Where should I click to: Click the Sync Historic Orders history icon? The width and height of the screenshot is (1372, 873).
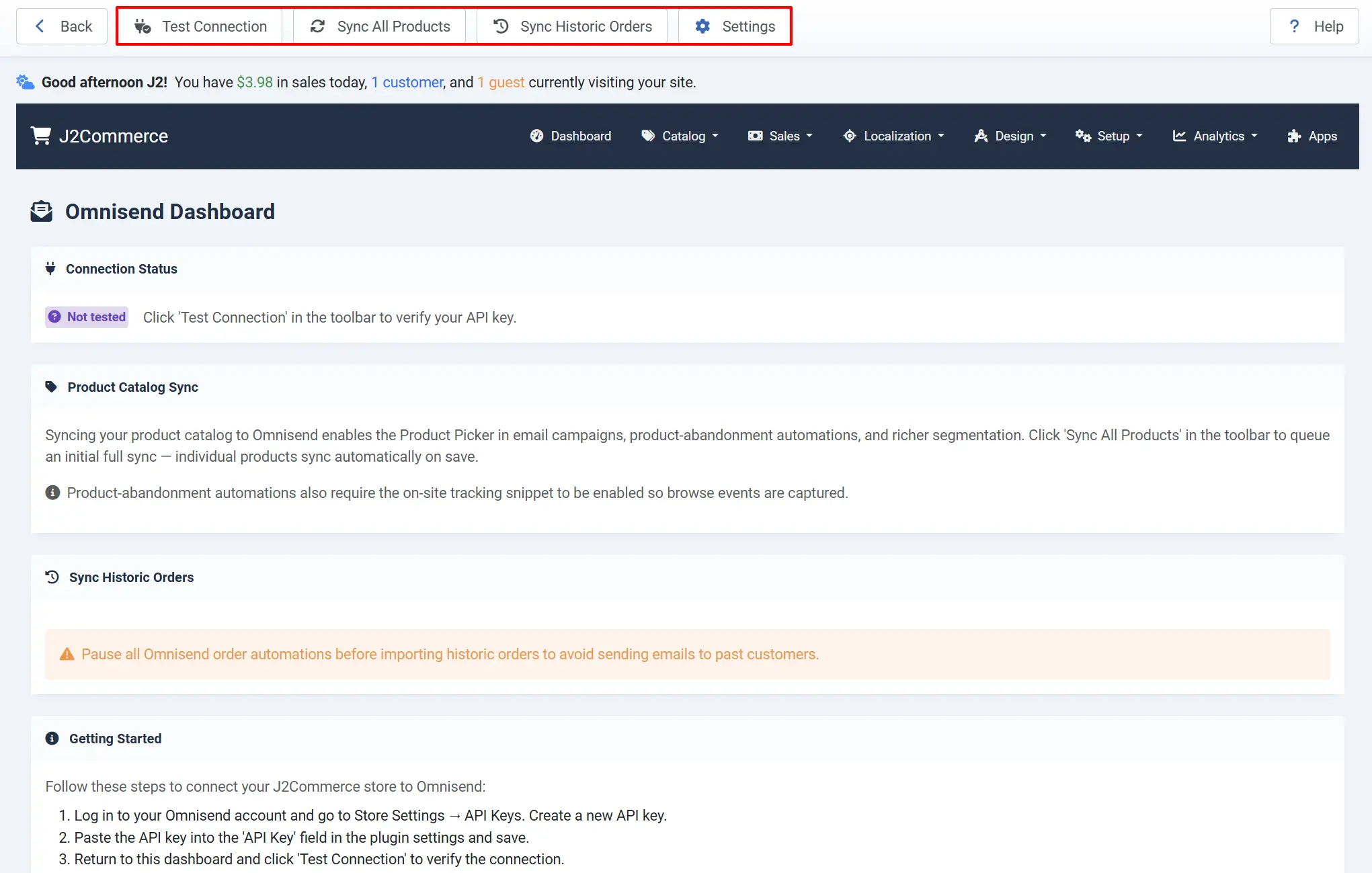click(501, 26)
